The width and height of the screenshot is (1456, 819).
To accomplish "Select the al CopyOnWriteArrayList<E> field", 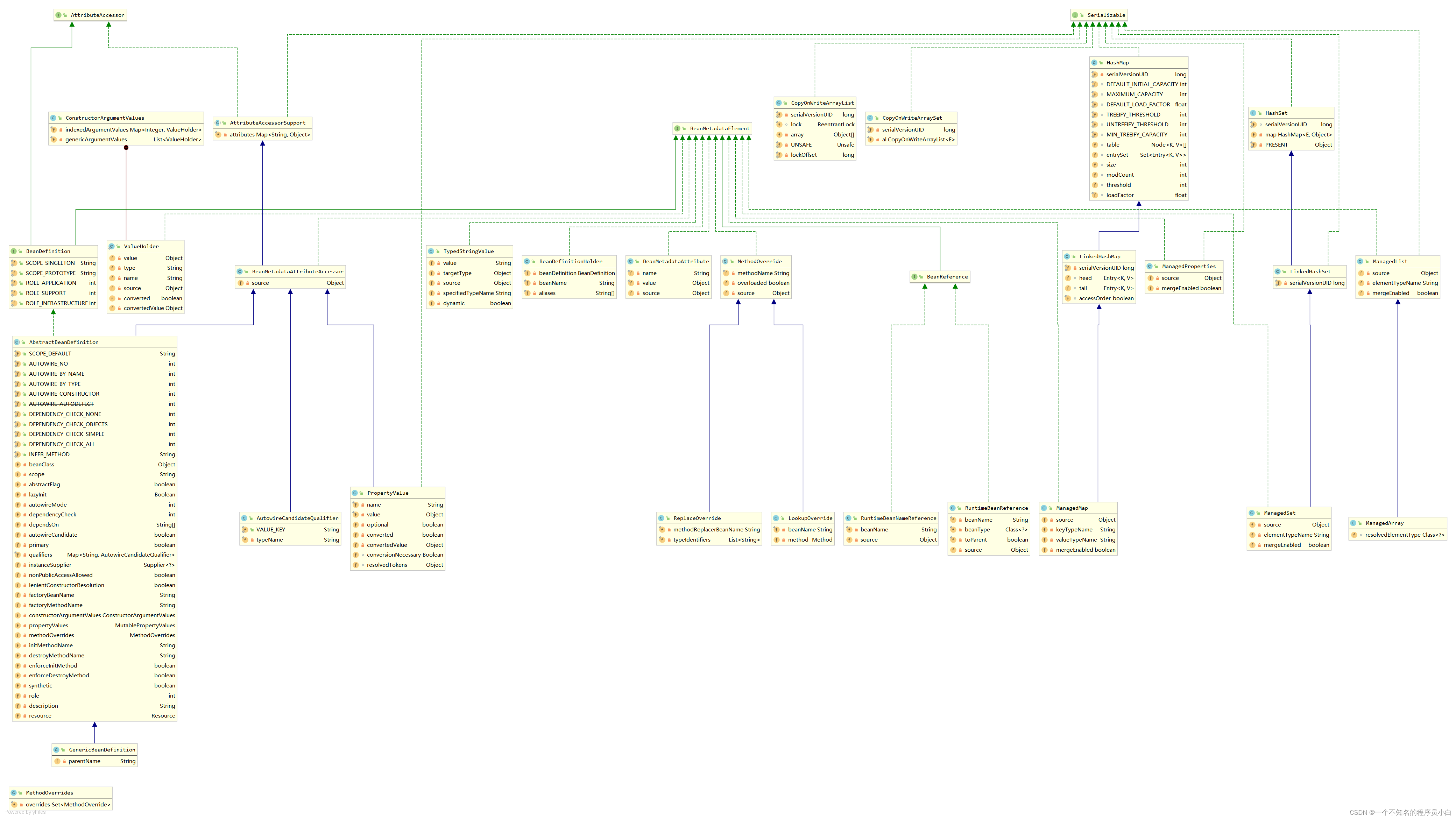I will pyautogui.click(x=911, y=140).
